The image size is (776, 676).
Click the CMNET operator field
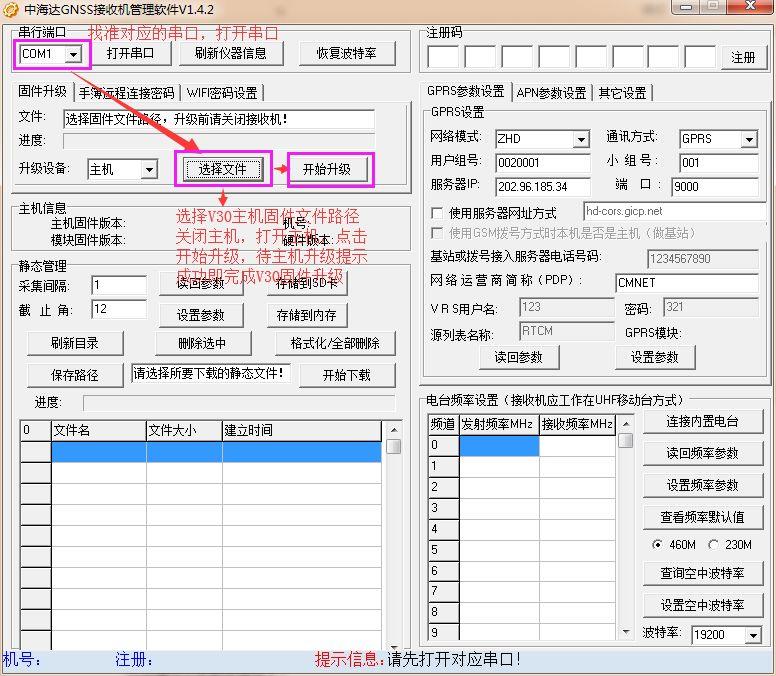click(687, 283)
